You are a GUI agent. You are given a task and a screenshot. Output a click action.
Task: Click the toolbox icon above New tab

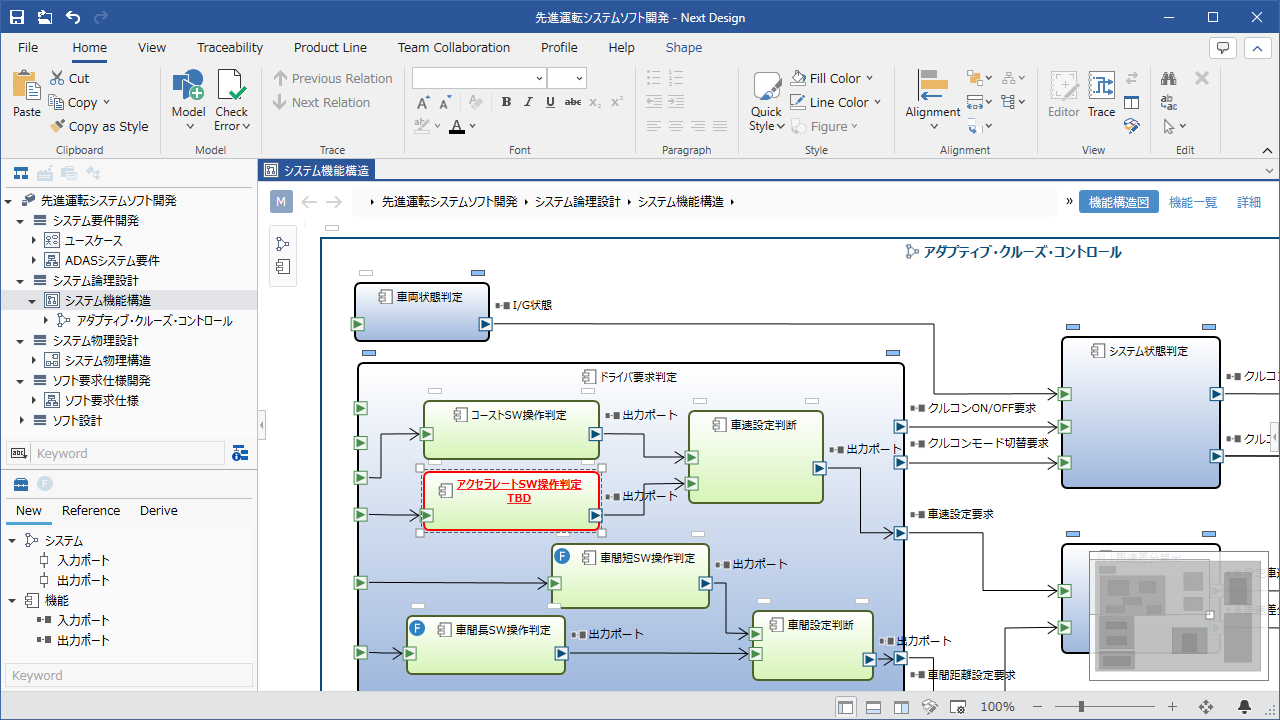20,484
